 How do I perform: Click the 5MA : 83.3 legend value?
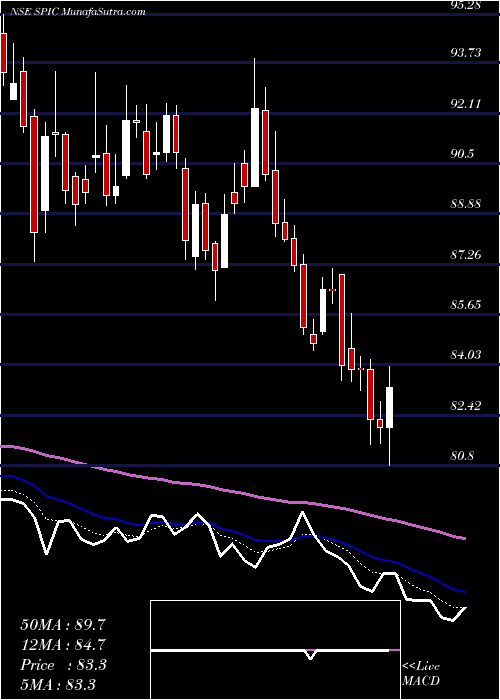coord(58,684)
